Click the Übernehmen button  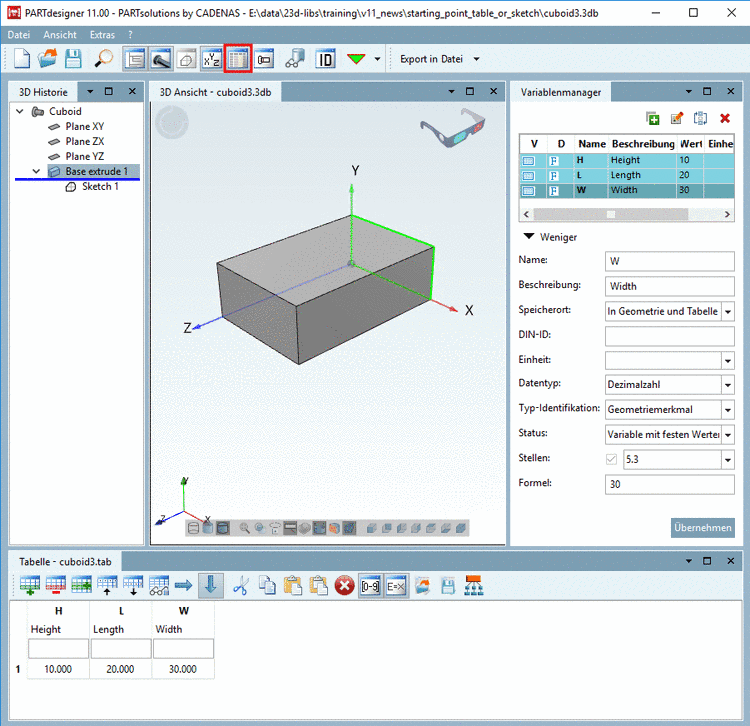point(702,528)
